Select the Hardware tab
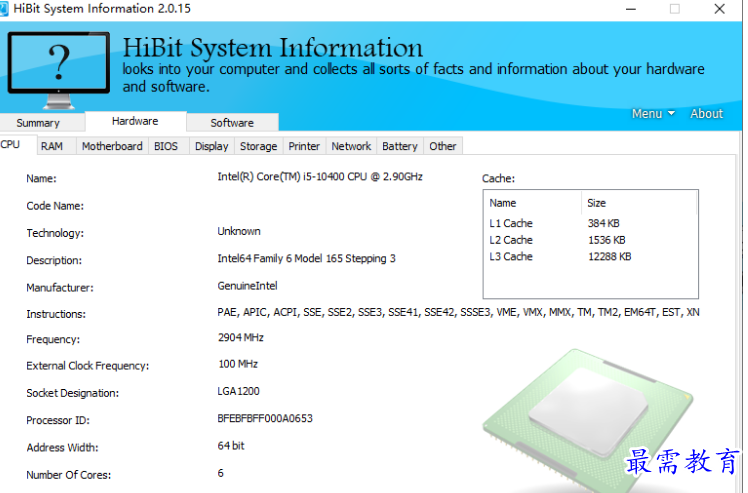Viewport: 748px width, 493px height. (135, 121)
